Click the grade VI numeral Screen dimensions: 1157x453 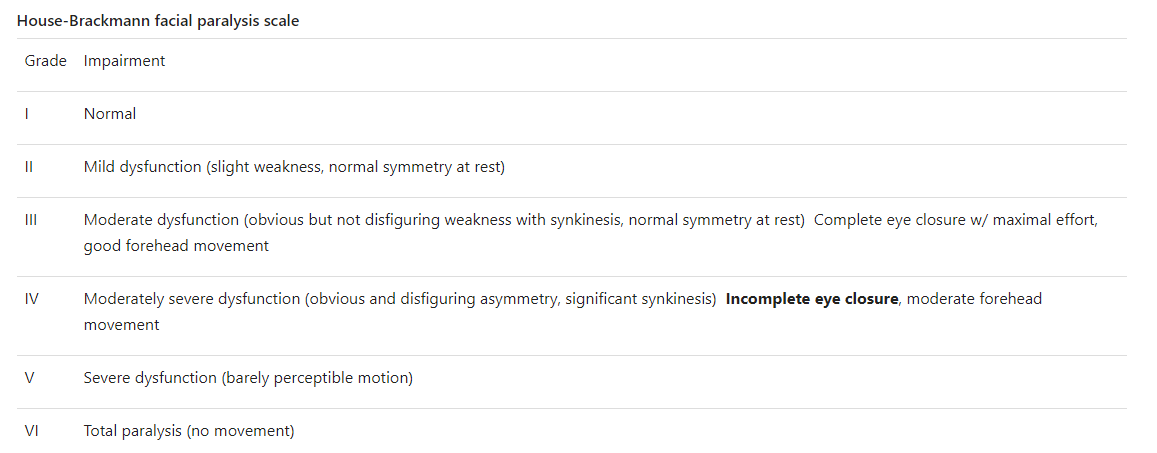coord(31,431)
